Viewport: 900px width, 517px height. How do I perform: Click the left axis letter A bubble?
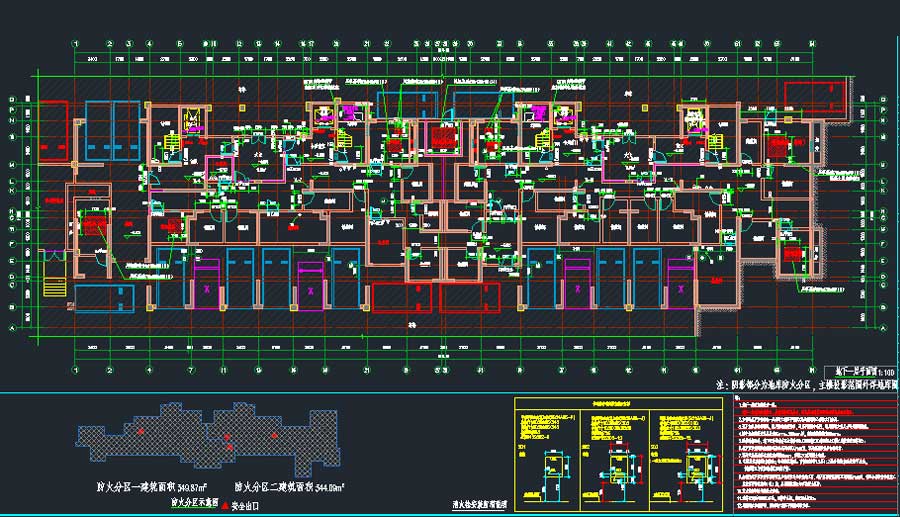tap(12, 328)
